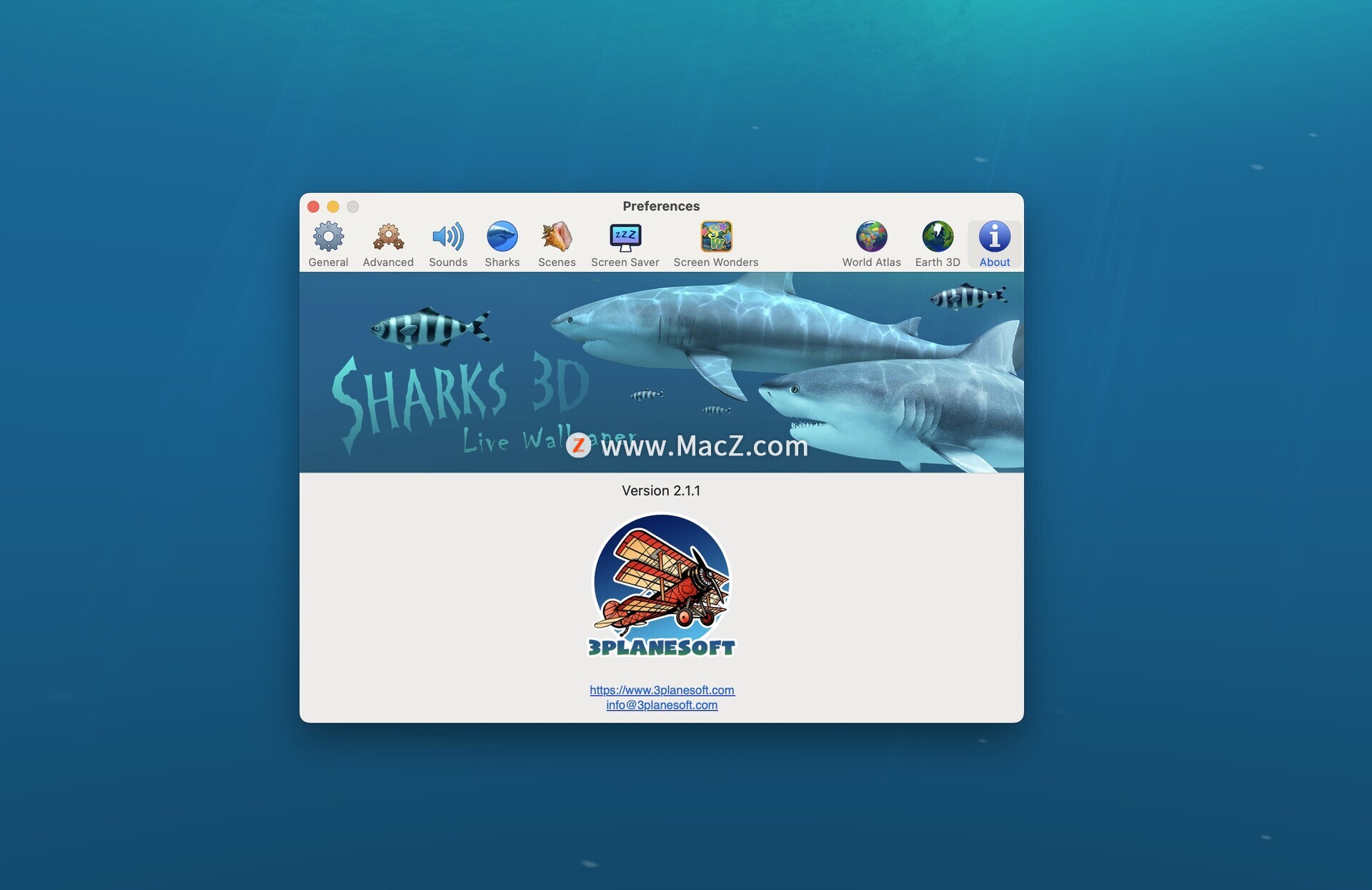Click the Sharks 3D banner image
Viewport: 1372px width, 890px height.
point(662,372)
